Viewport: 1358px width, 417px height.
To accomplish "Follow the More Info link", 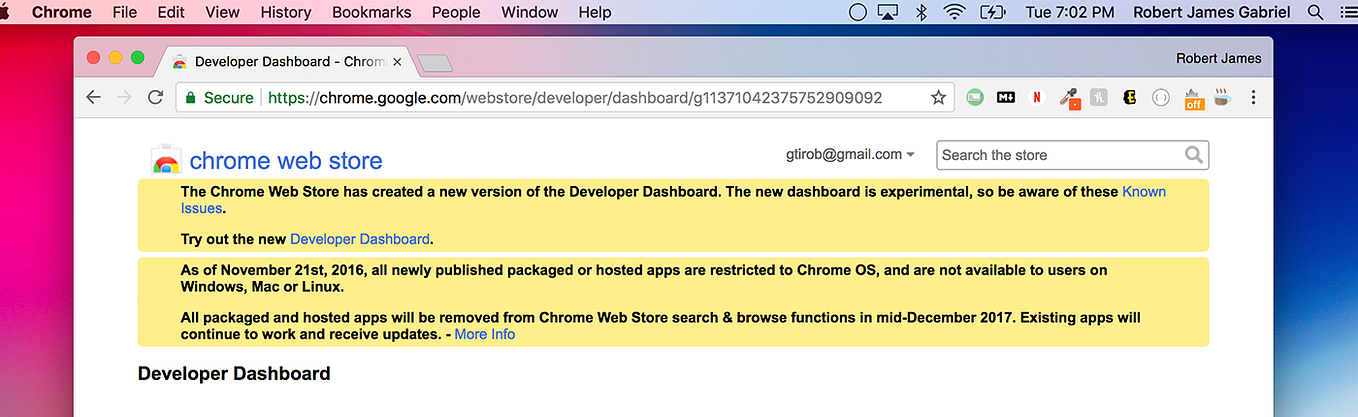I will coord(485,334).
